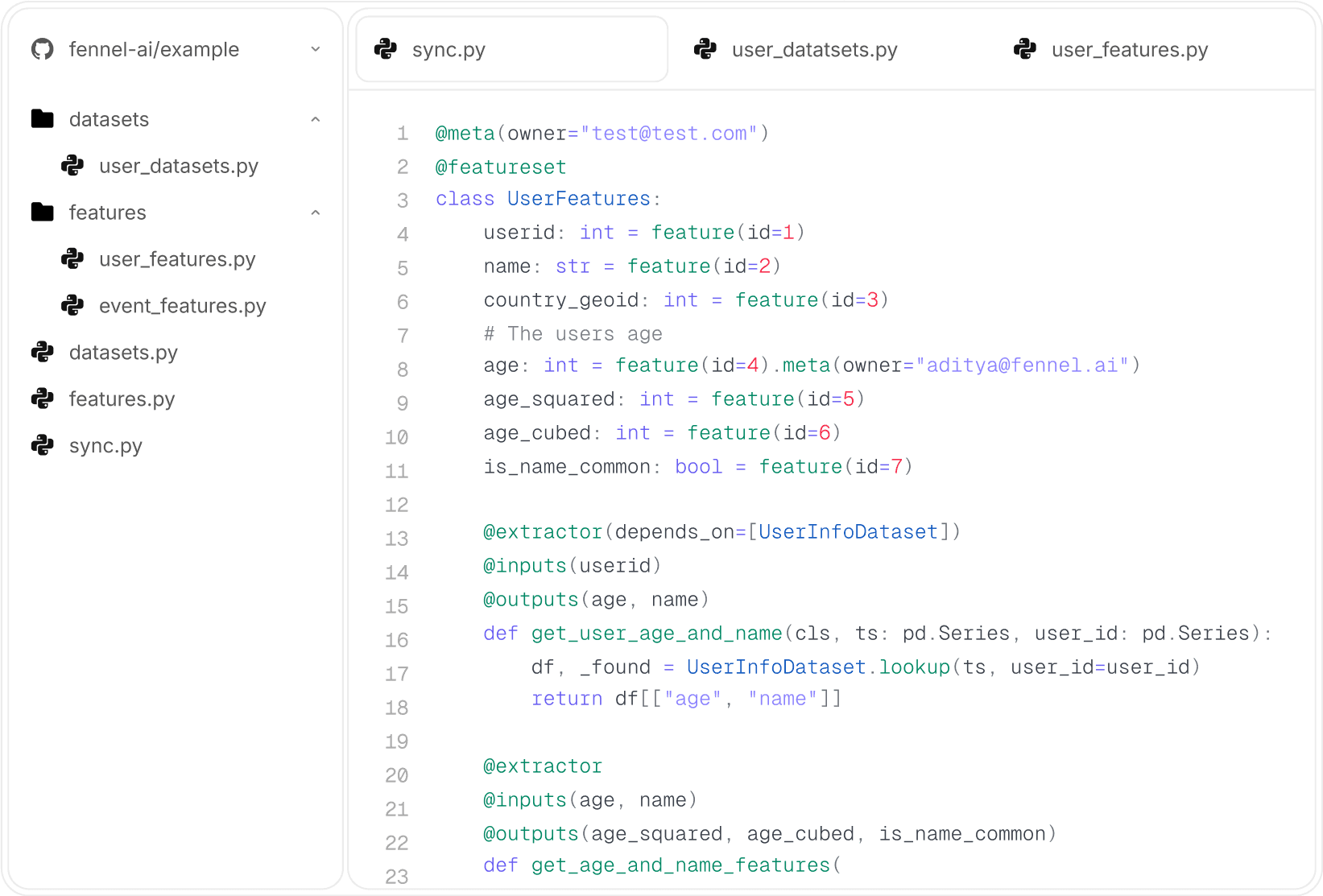Screen dimensions: 1323x896
Task: Click the Python icon next to datasets.py
Action: tap(42, 353)
